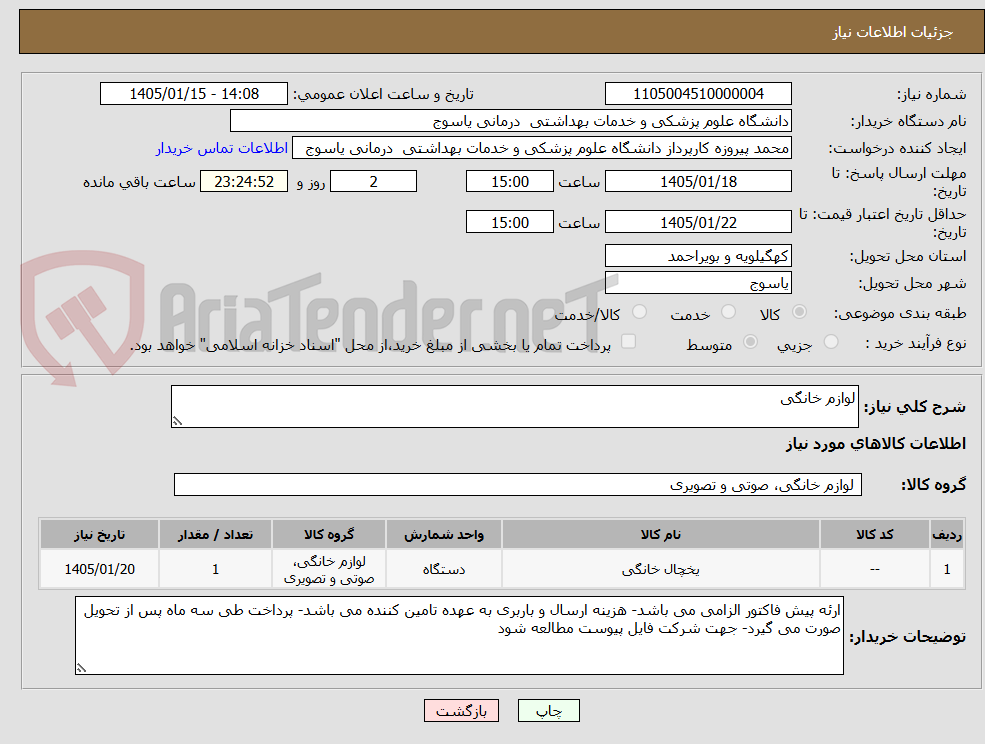
Task: Select the خدمت radio button
Action: (728, 312)
